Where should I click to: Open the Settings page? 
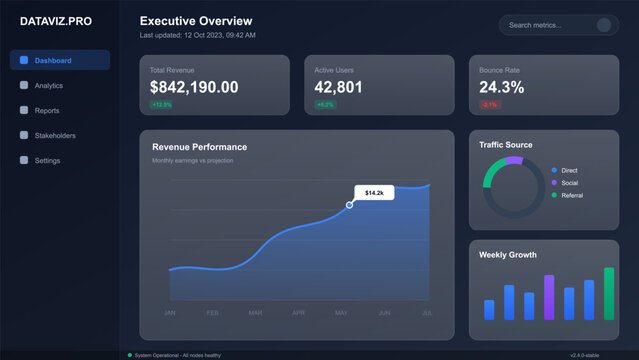(x=60, y=160)
